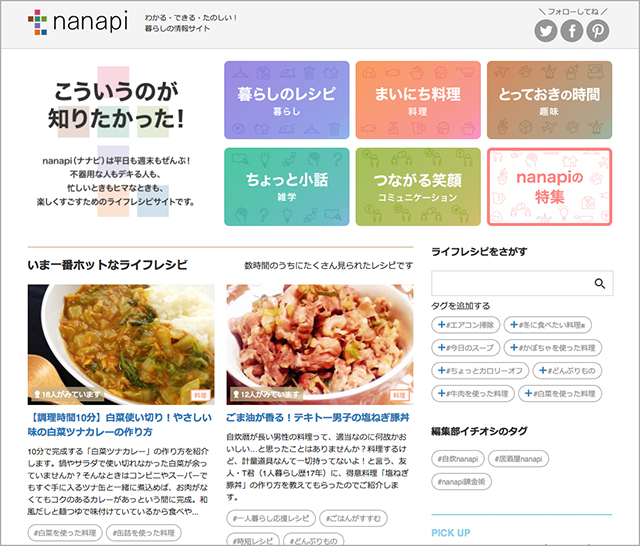This screenshot has height=546, width=640.
Task: Open editor tag #自炊nanapi
Action: click(x=458, y=459)
